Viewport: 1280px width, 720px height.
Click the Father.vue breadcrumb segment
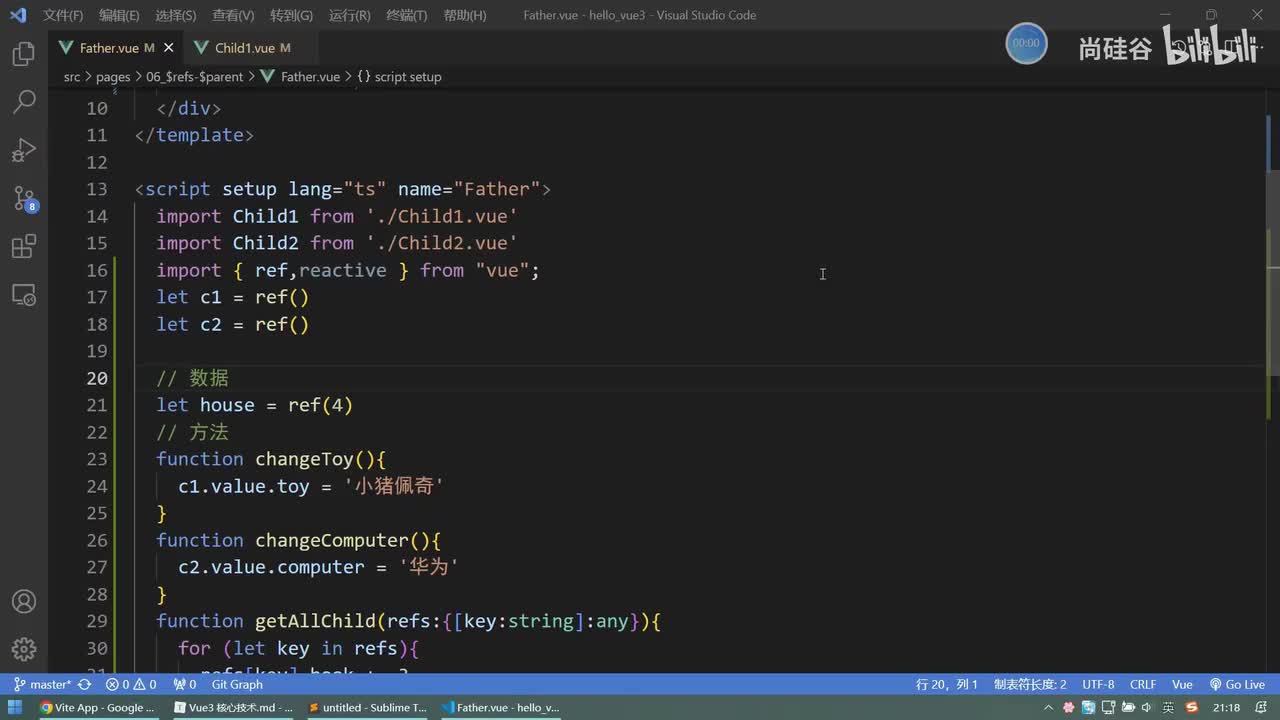coord(301,77)
